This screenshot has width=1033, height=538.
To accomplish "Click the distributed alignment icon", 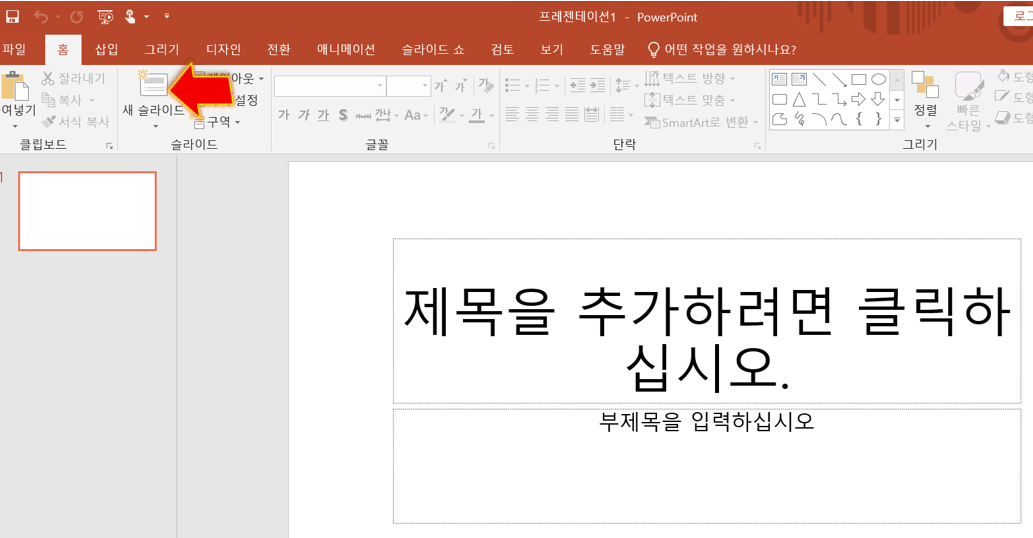I will click(592, 115).
